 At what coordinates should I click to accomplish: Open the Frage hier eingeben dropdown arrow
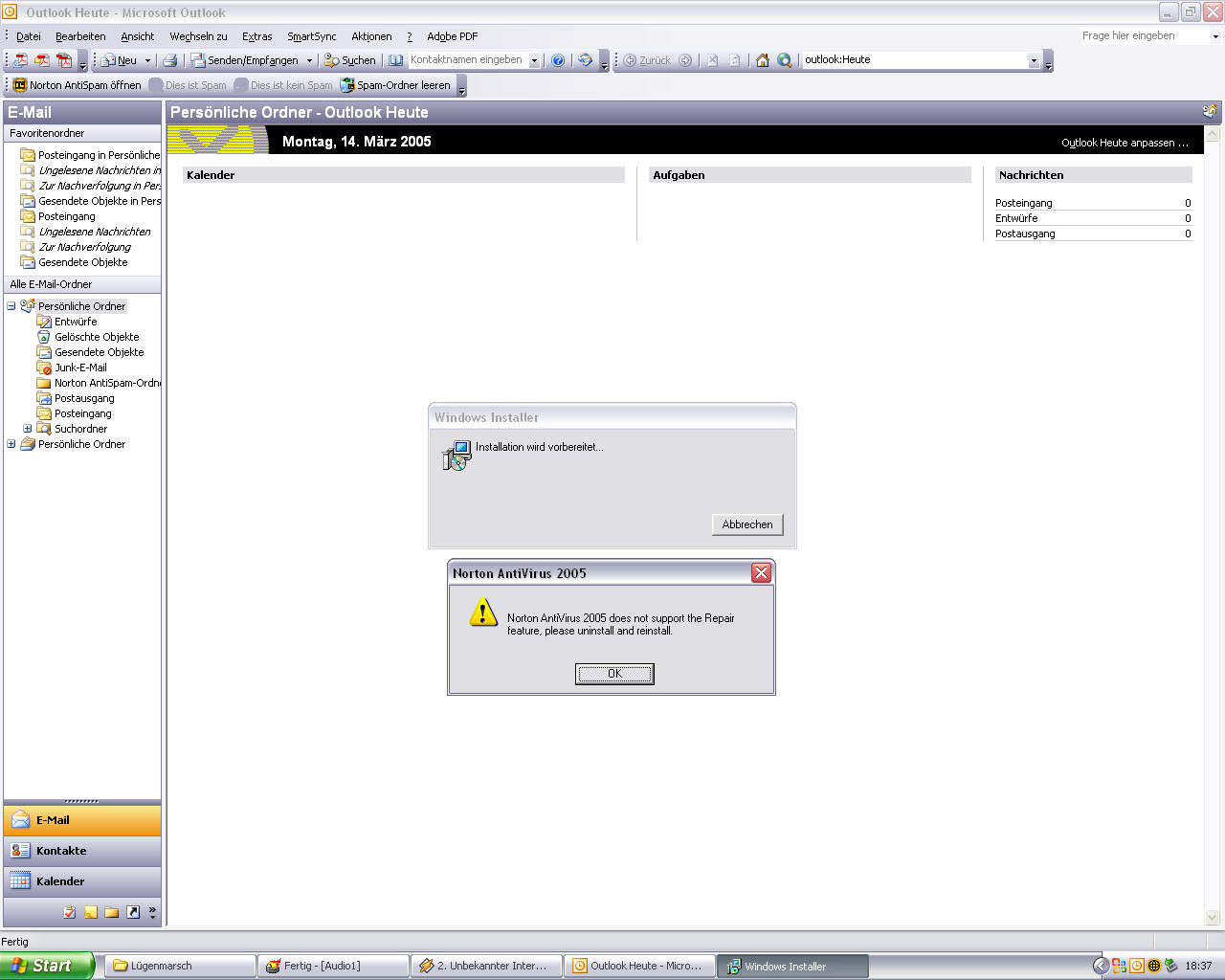(x=1215, y=36)
